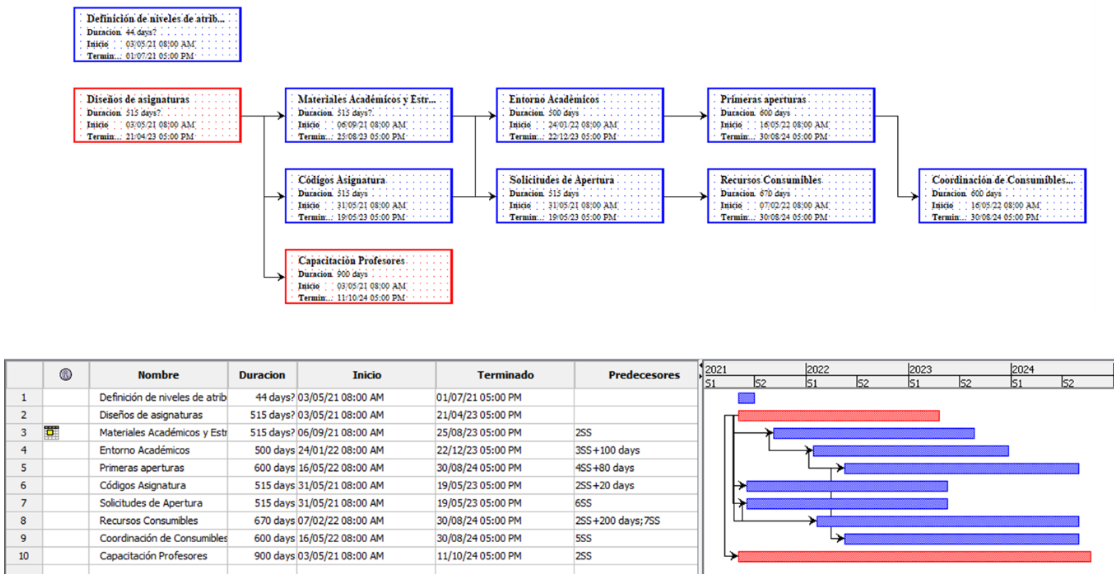Screen dimensions: 1118x577
Task: Select the red Gantt bar for Capacitación Profesores
Action: (914, 556)
